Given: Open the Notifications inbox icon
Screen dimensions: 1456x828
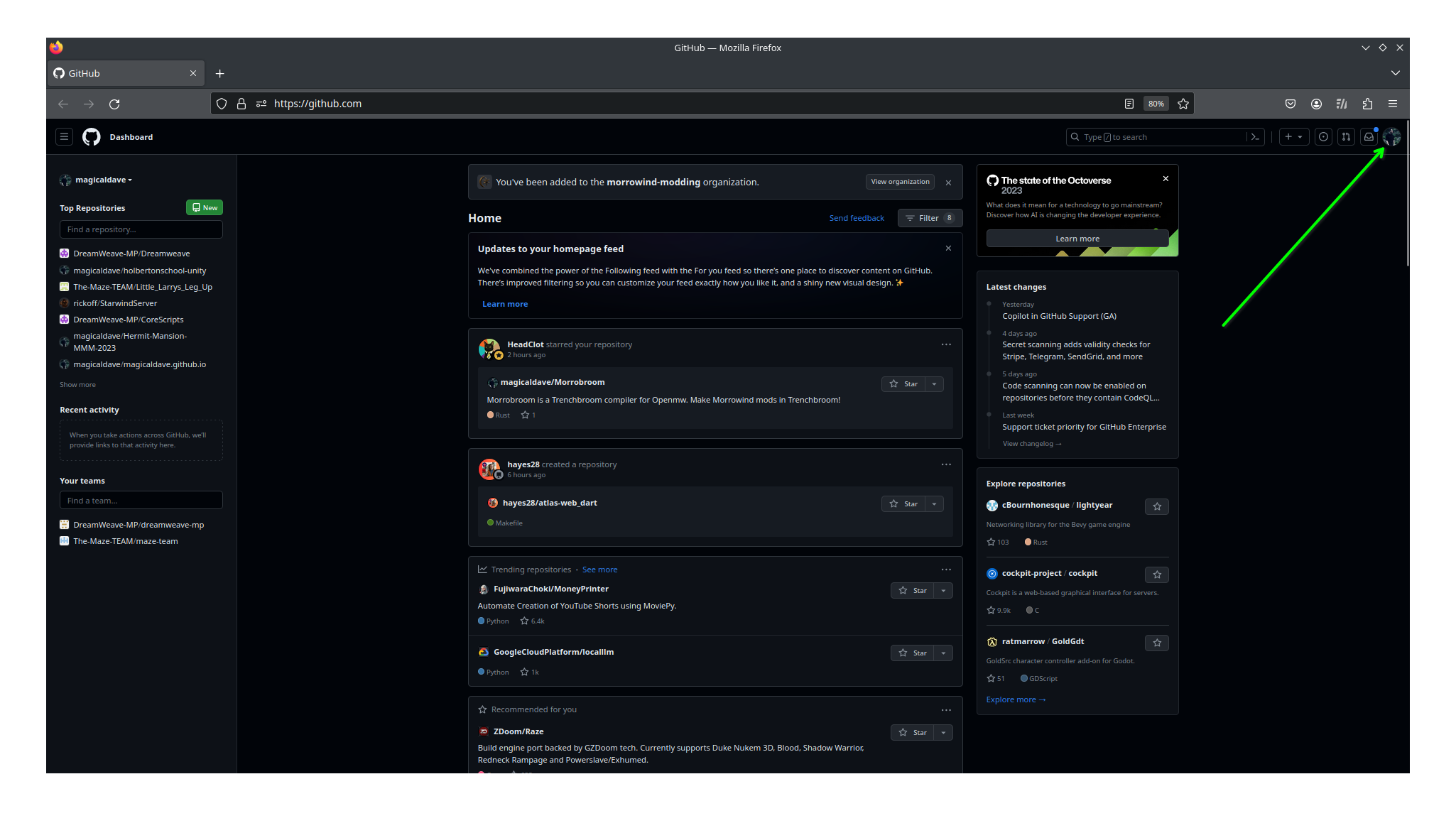Looking at the screenshot, I should pos(1369,137).
